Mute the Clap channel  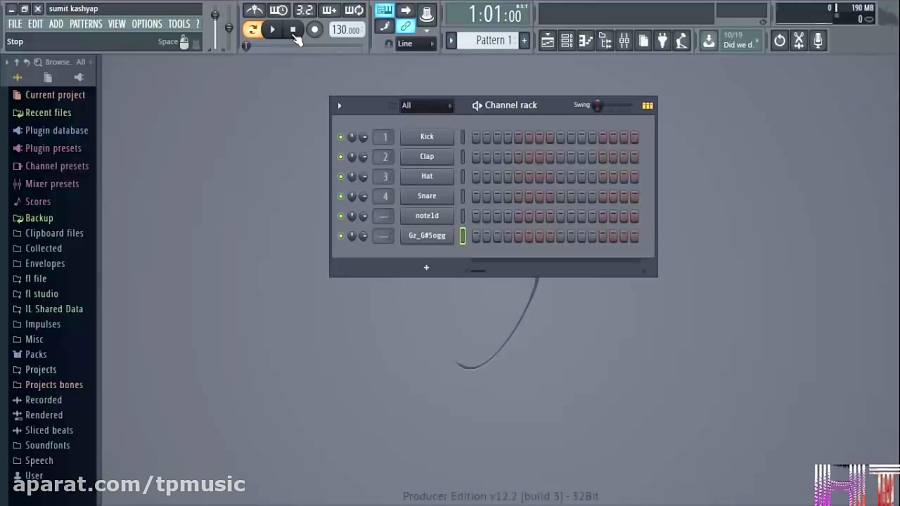(x=340, y=157)
